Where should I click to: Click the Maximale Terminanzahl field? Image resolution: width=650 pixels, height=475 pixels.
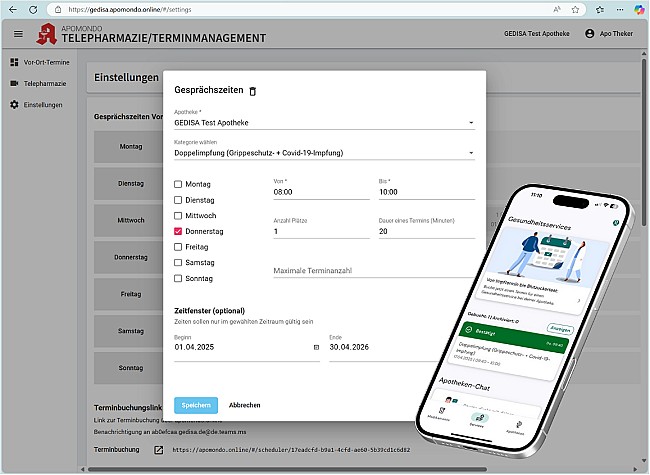tap(374, 271)
